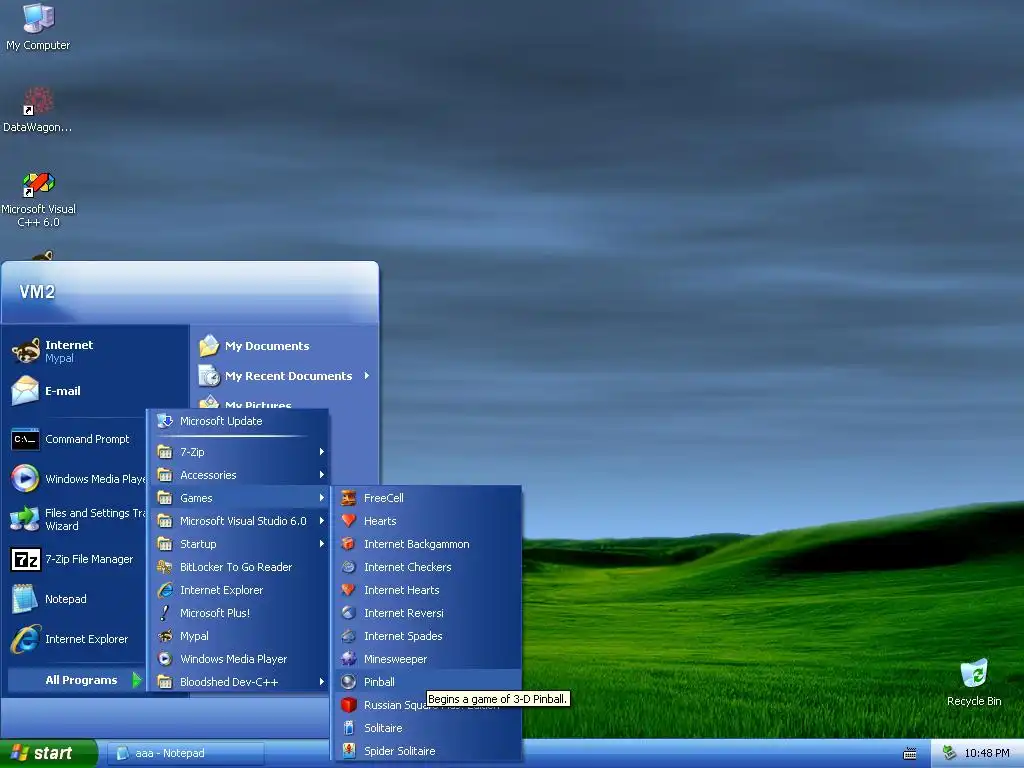Click the Internet Reversi icon
This screenshot has height=768, width=1024.
[349, 613]
